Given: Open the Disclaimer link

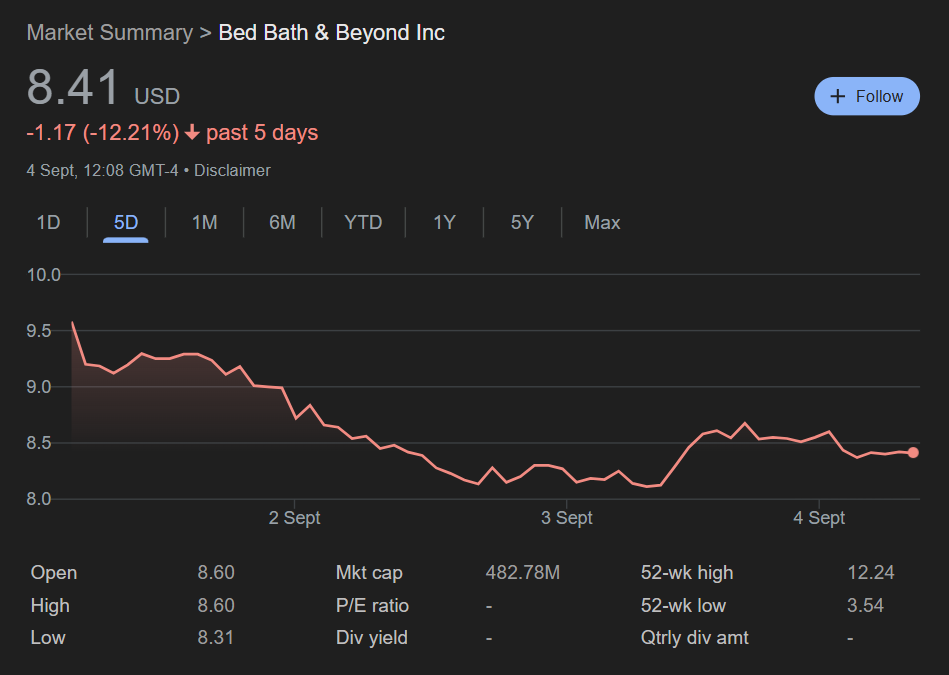Looking at the screenshot, I should (x=232, y=171).
